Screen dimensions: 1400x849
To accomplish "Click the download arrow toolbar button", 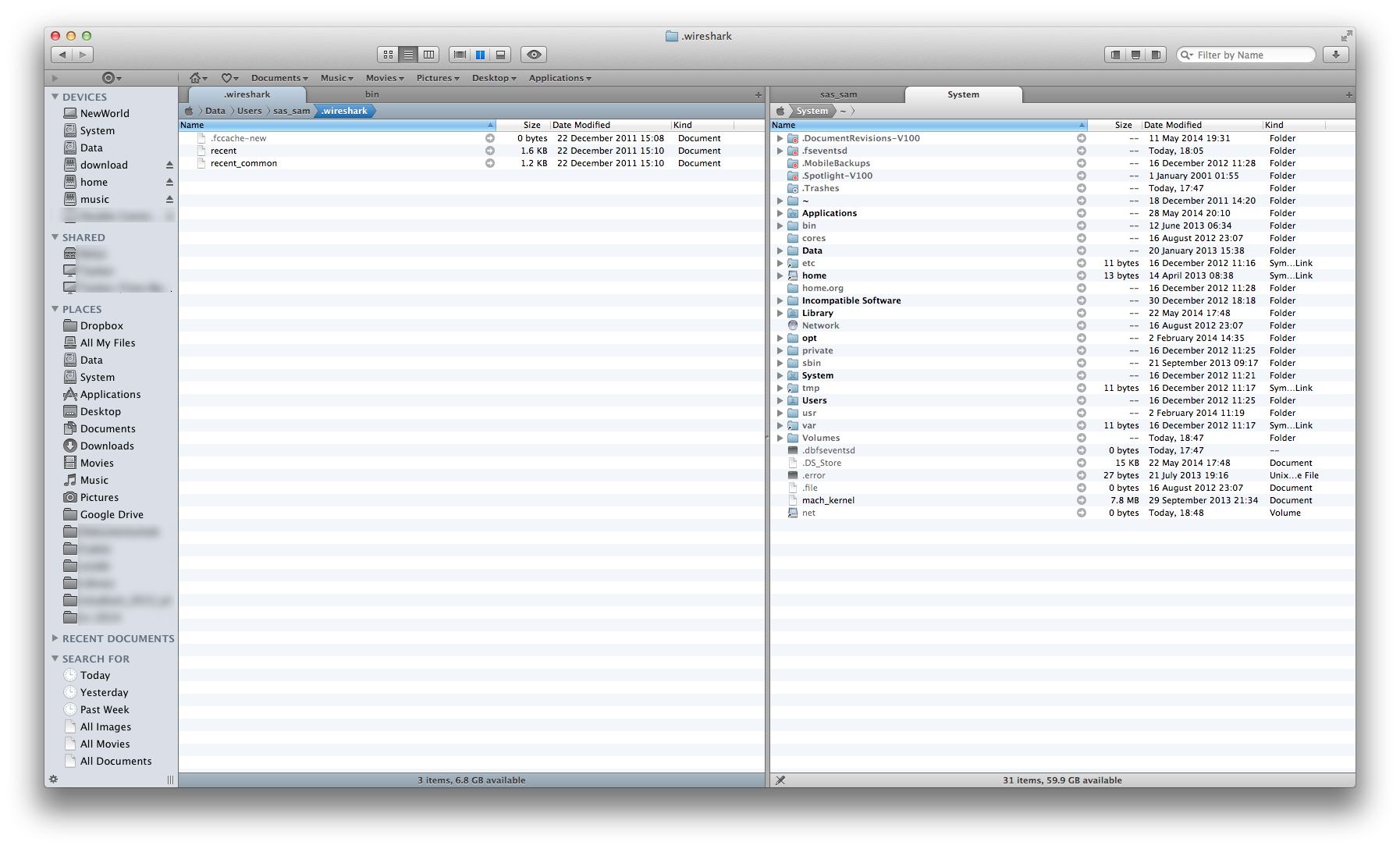I will pyautogui.click(x=1336, y=55).
